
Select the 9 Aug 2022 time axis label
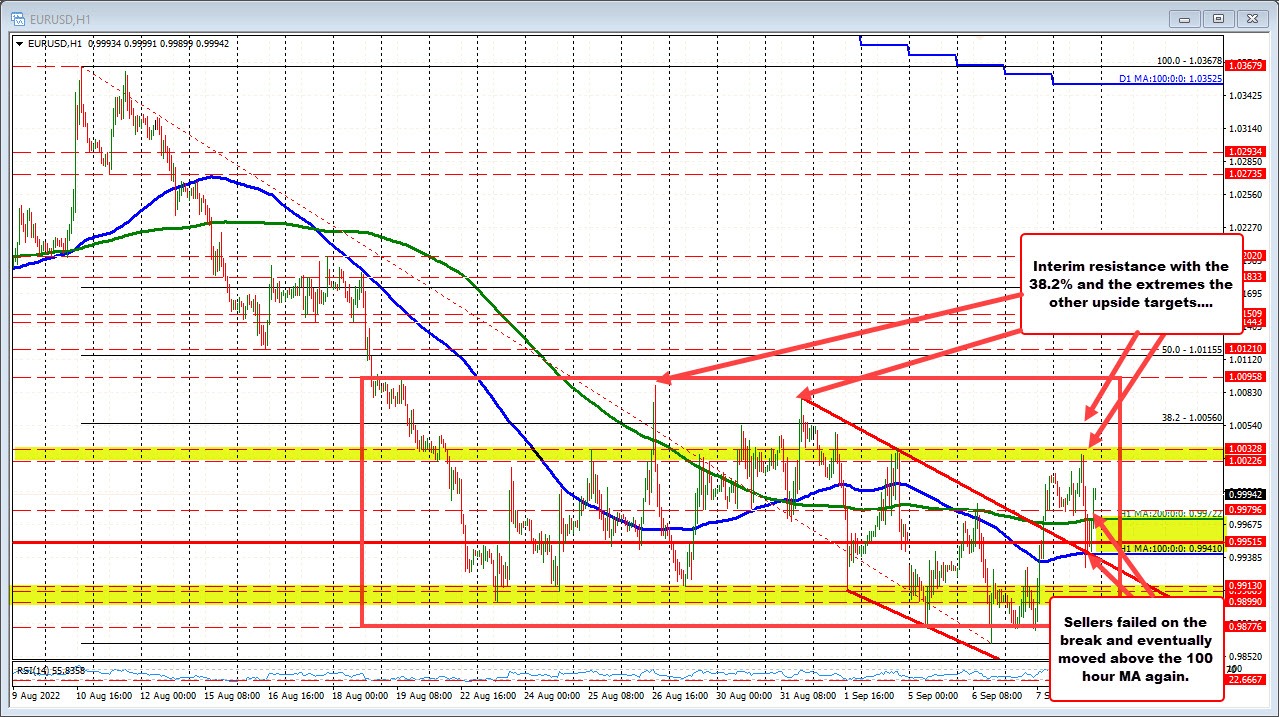click(x=35, y=694)
